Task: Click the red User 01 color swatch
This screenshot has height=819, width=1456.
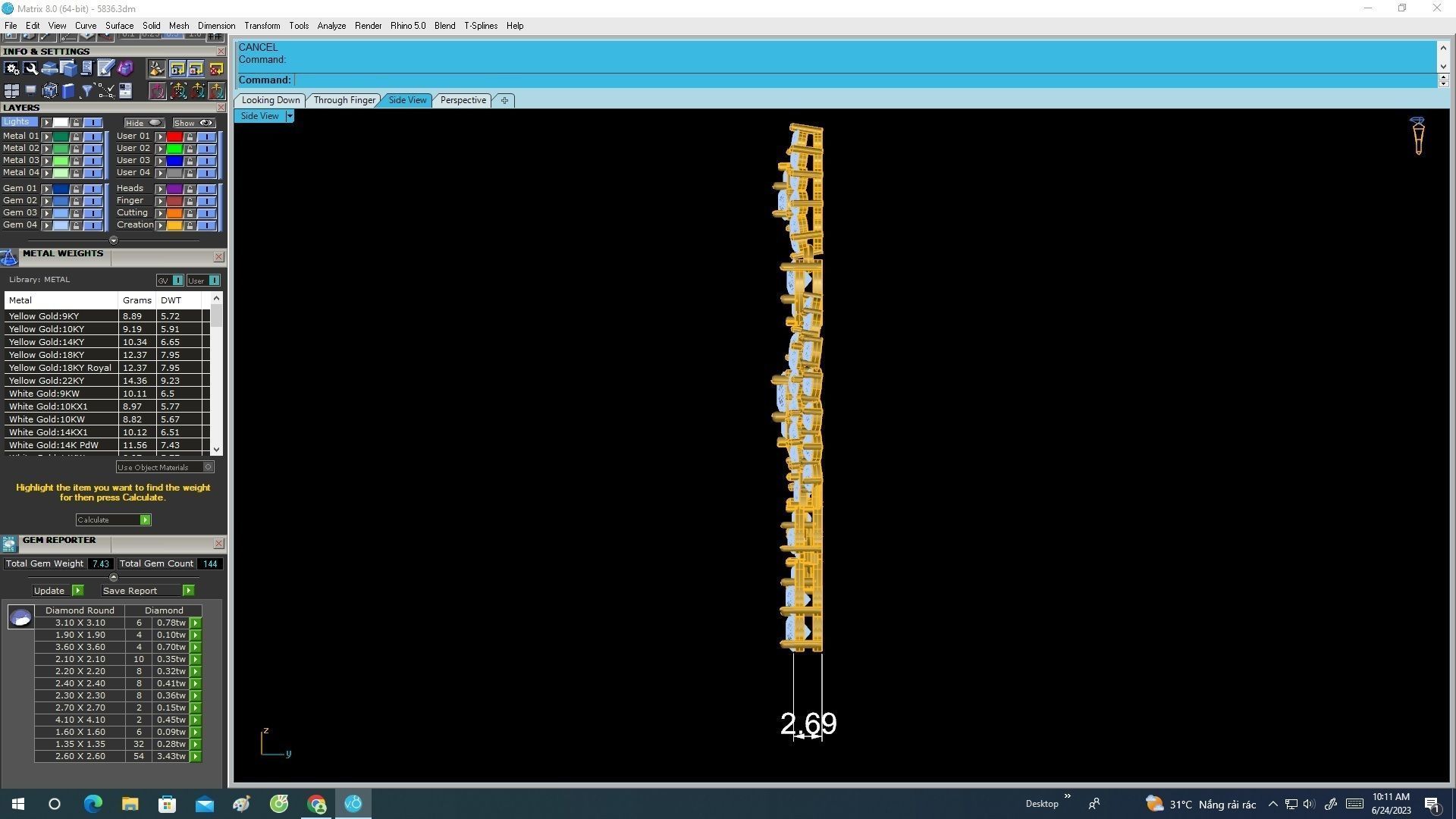Action: (x=174, y=136)
